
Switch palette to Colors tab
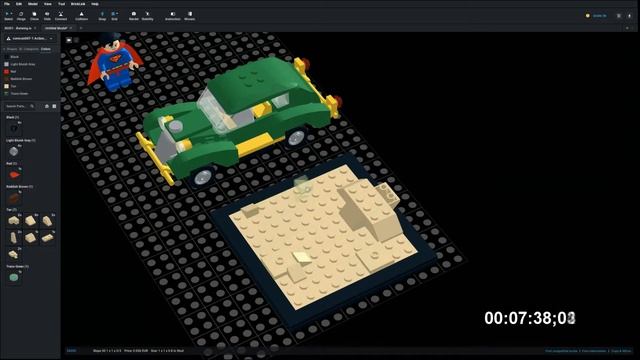46,49
